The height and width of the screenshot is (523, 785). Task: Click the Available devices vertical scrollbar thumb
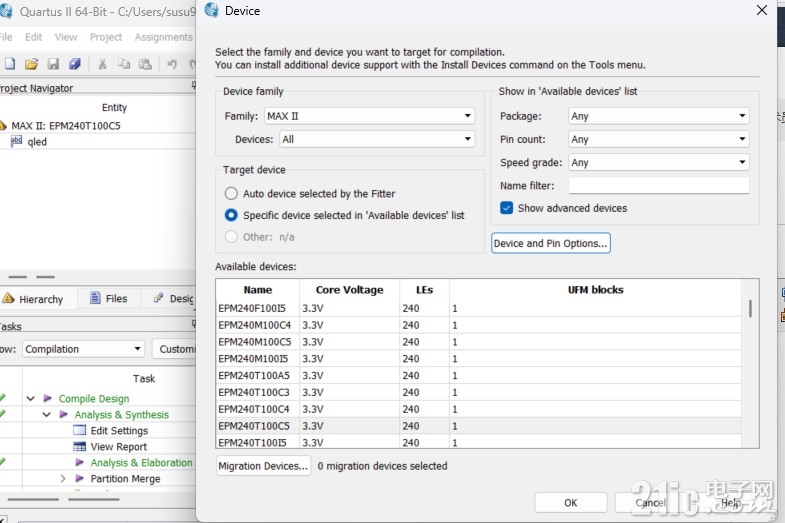(x=750, y=308)
